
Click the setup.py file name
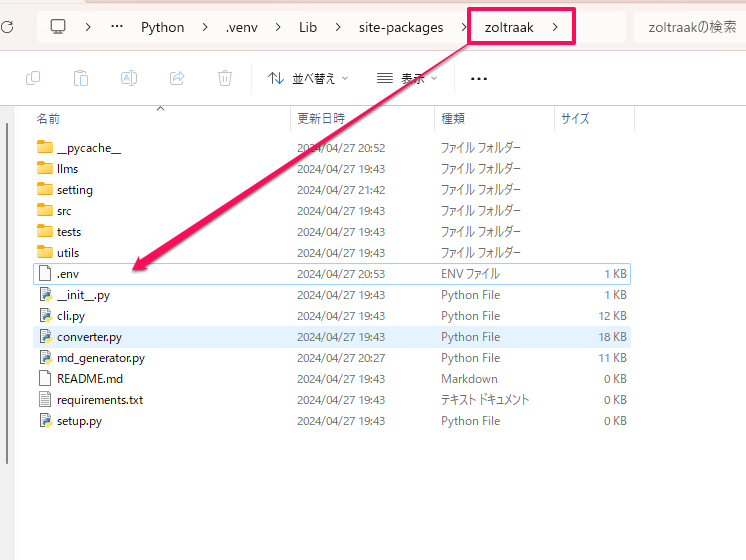[x=79, y=422]
